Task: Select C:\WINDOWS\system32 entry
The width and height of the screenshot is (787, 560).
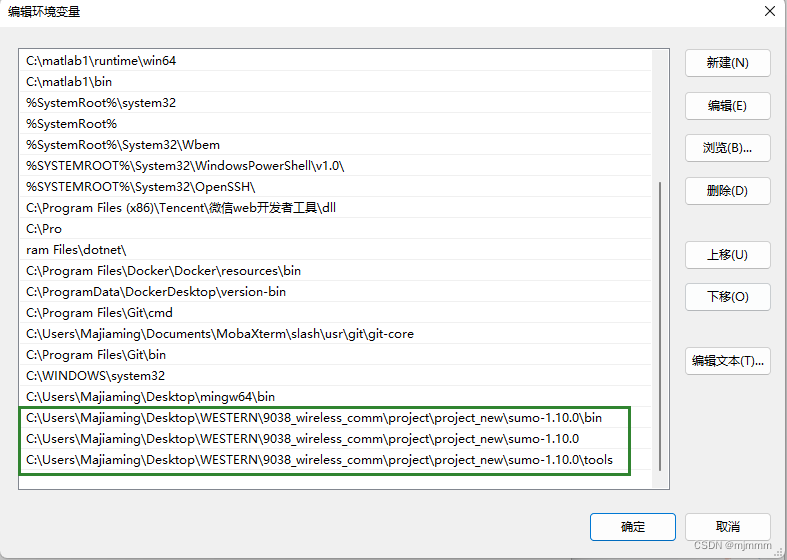Action: [x=335, y=376]
